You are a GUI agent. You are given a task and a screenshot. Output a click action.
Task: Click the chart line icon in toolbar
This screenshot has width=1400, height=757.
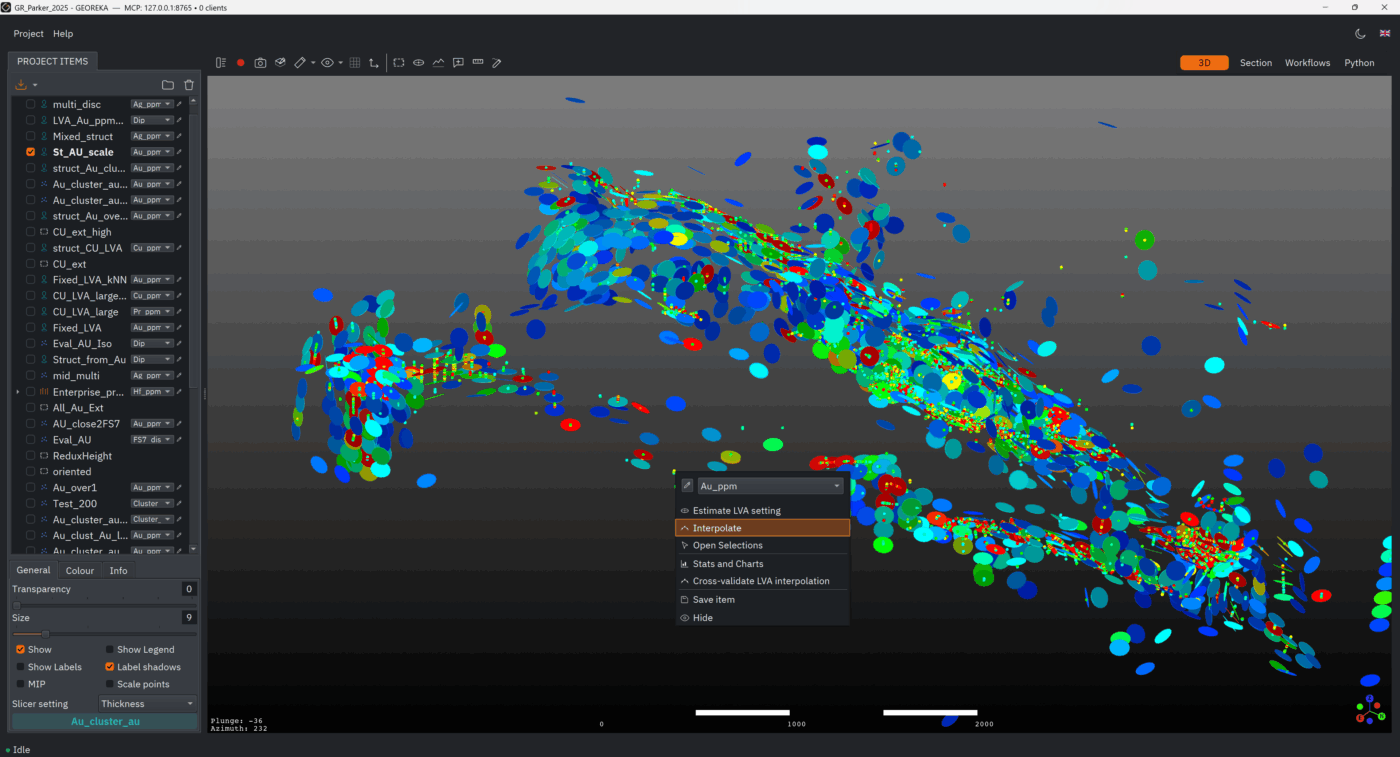(438, 63)
